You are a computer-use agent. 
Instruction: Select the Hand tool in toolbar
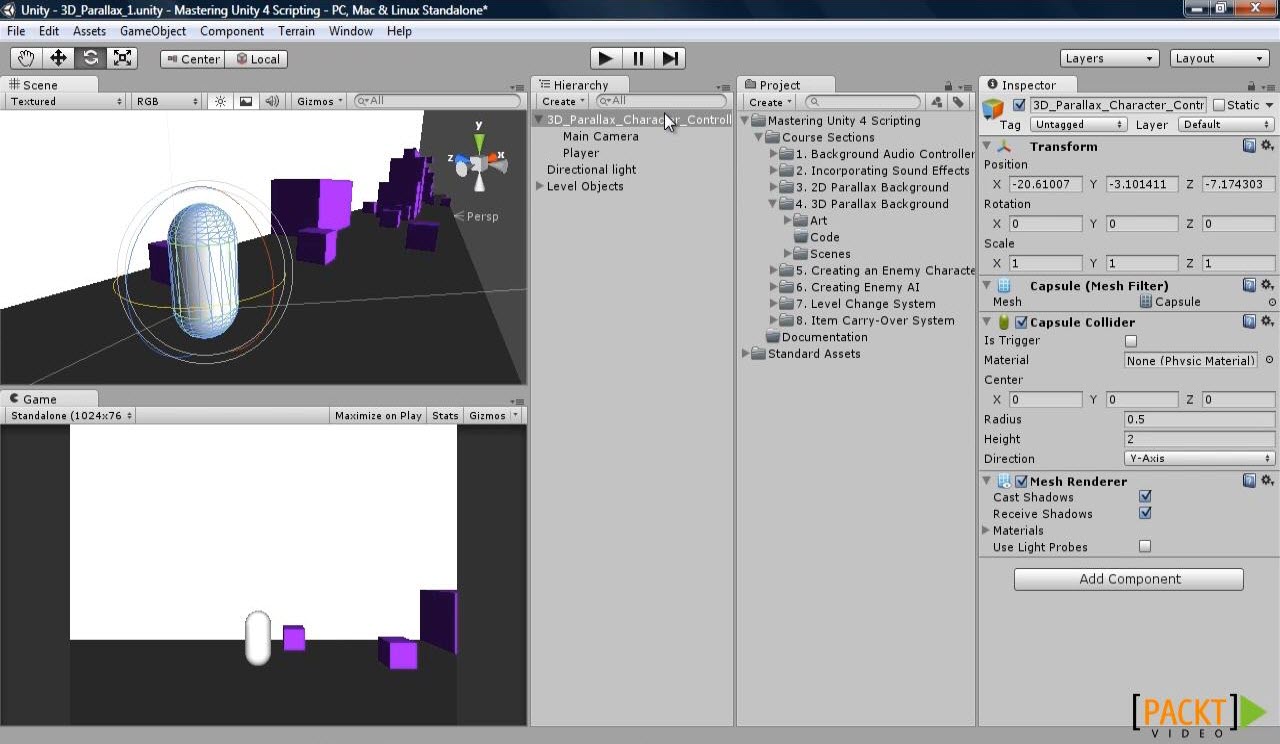pyautogui.click(x=26, y=58)
